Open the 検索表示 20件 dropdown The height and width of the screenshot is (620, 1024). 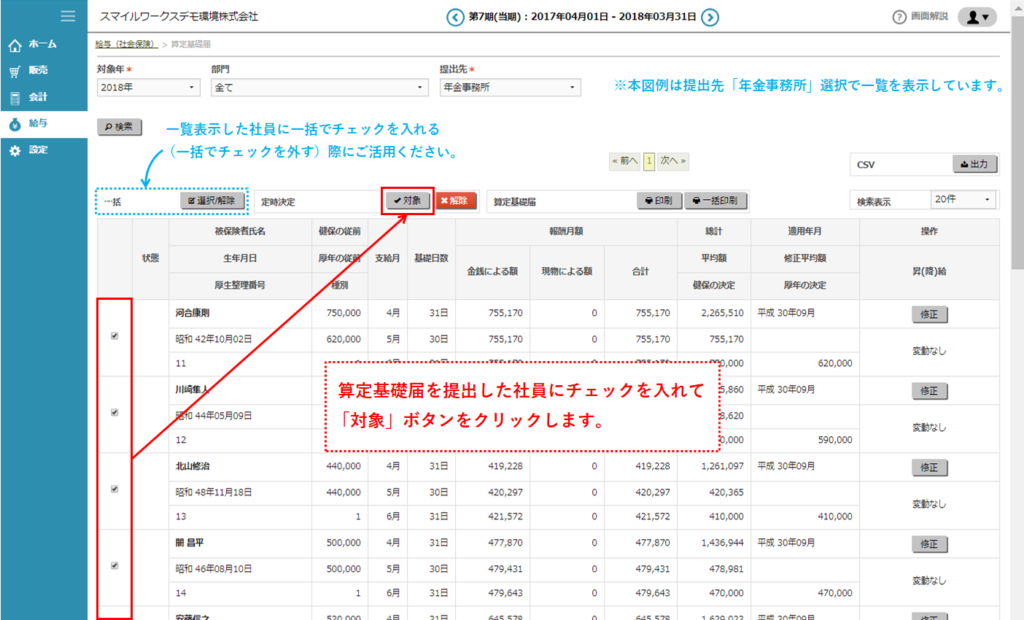click(963, 200)
